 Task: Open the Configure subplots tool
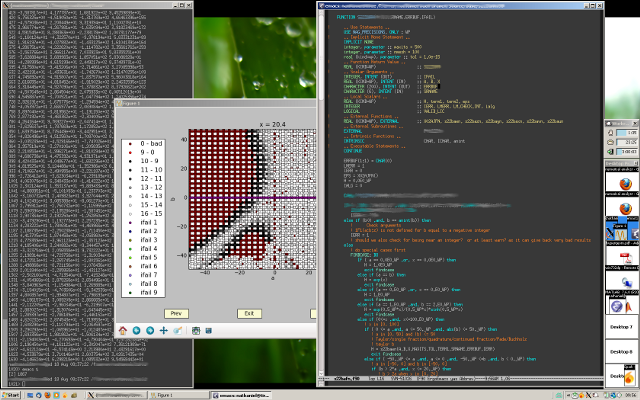[196, 331]
